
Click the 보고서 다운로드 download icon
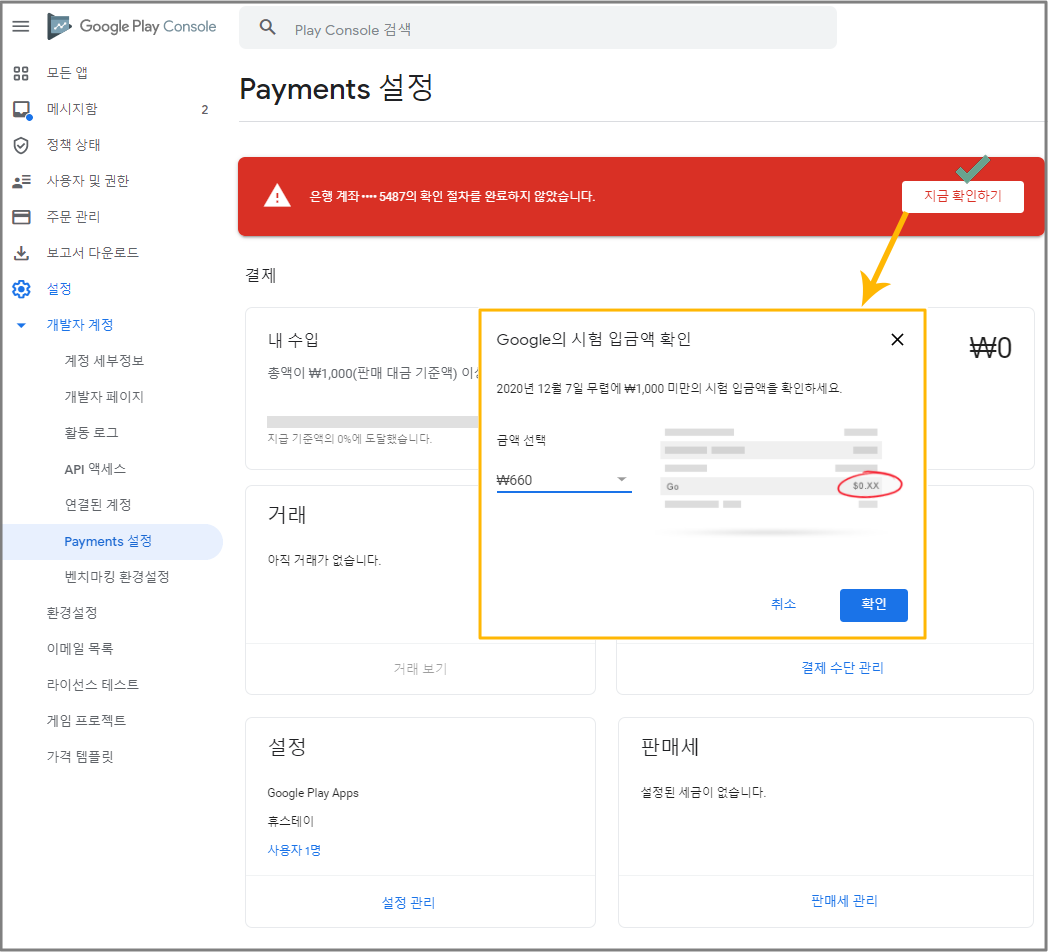point(22,253)
